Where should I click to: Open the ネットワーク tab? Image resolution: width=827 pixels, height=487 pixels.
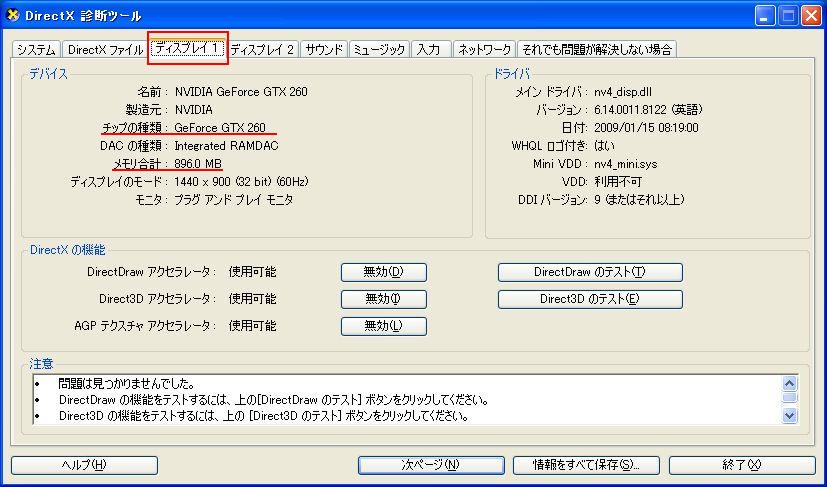(484, 50)
